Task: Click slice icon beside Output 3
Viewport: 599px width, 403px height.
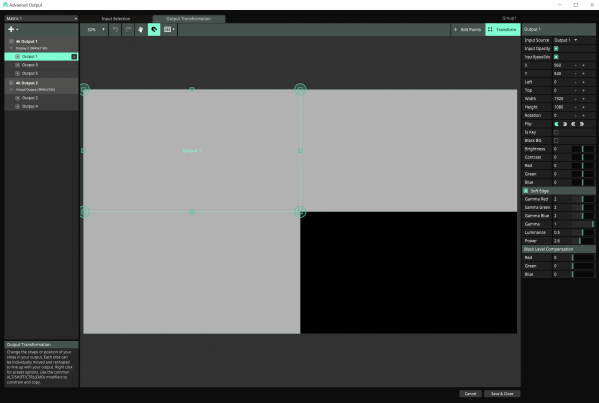Action: [x=17, y=65]
